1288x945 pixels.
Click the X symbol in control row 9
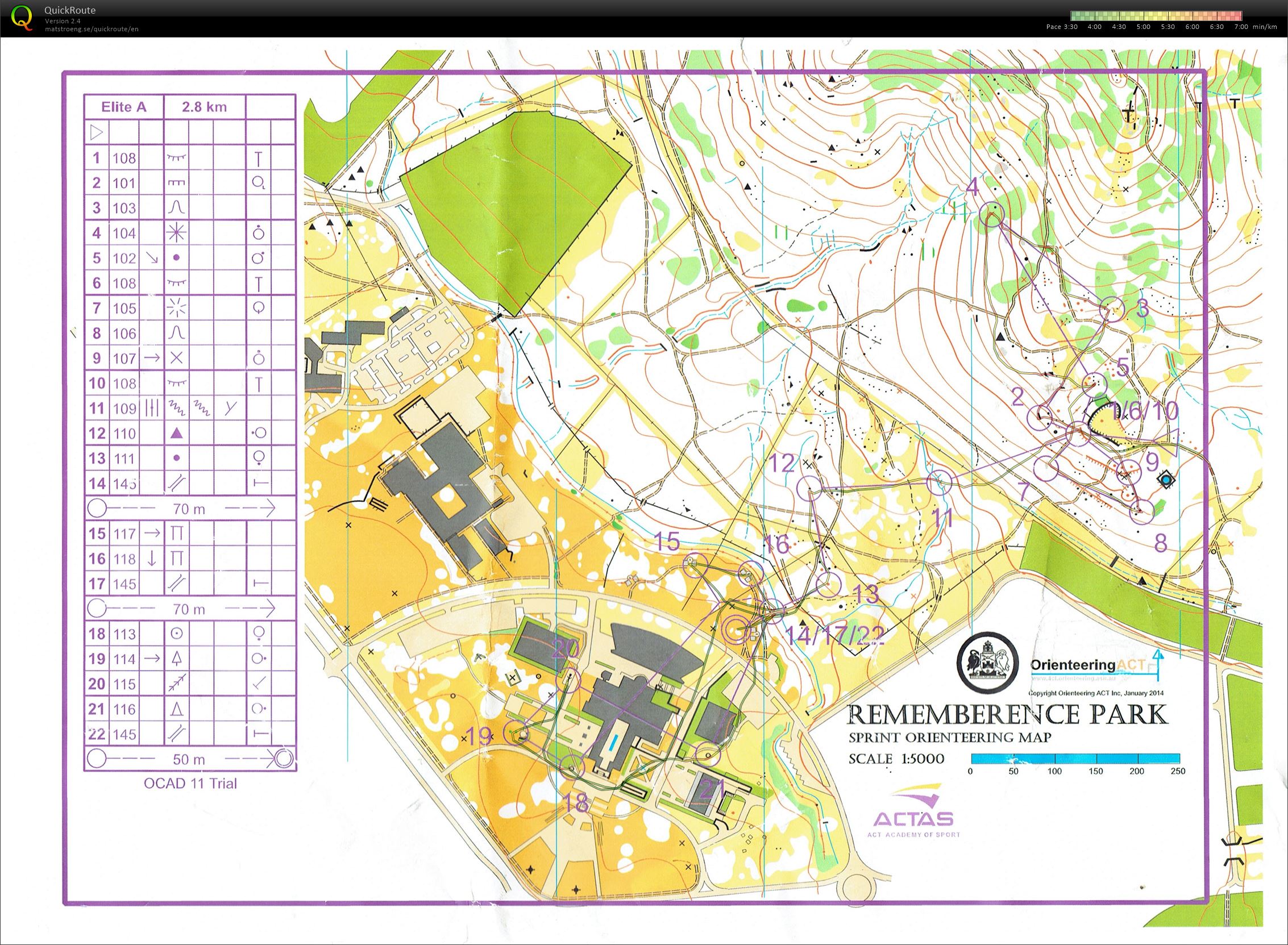(x=177, y=358)
